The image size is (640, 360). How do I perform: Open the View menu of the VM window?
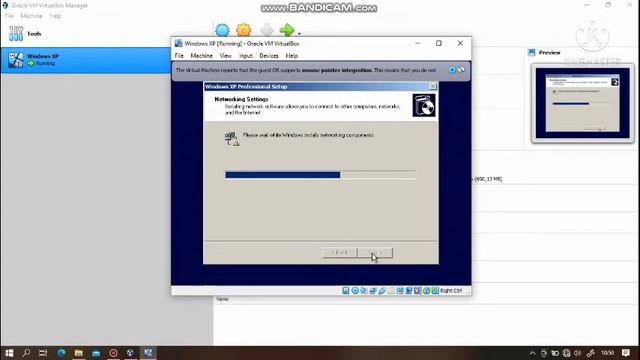point(225,56)
